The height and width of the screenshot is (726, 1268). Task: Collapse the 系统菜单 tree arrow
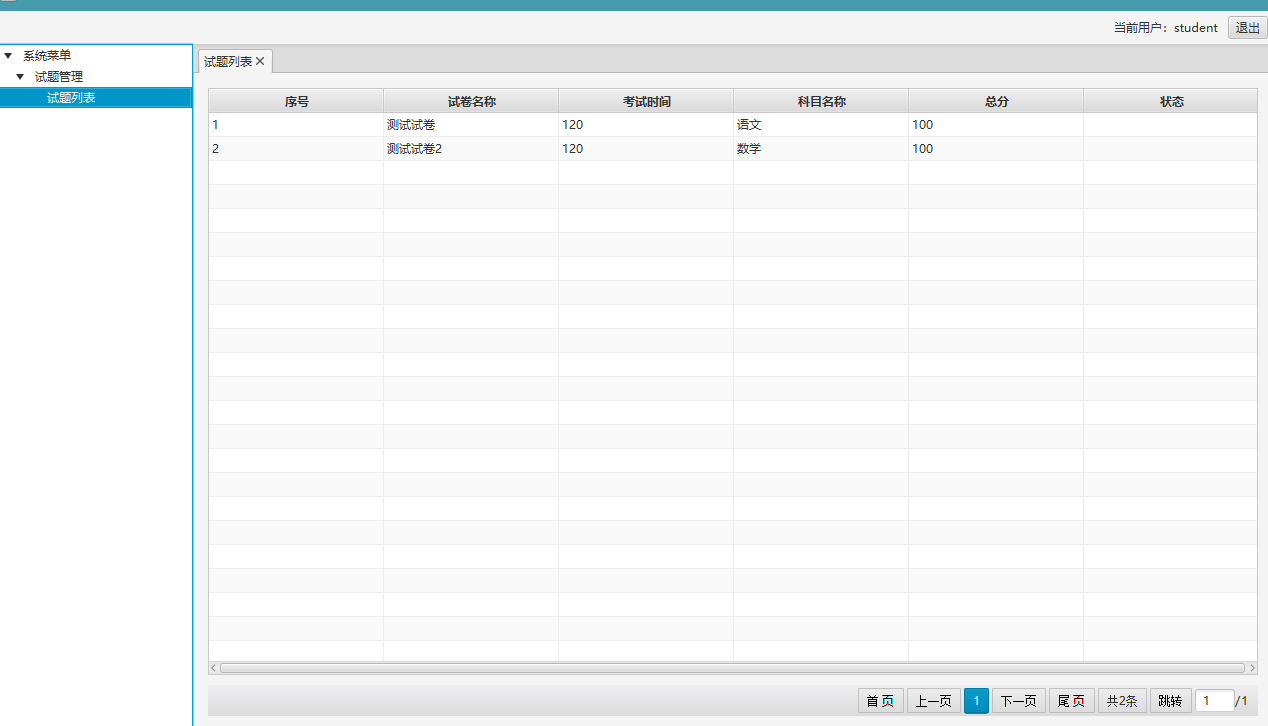(9, 56)
